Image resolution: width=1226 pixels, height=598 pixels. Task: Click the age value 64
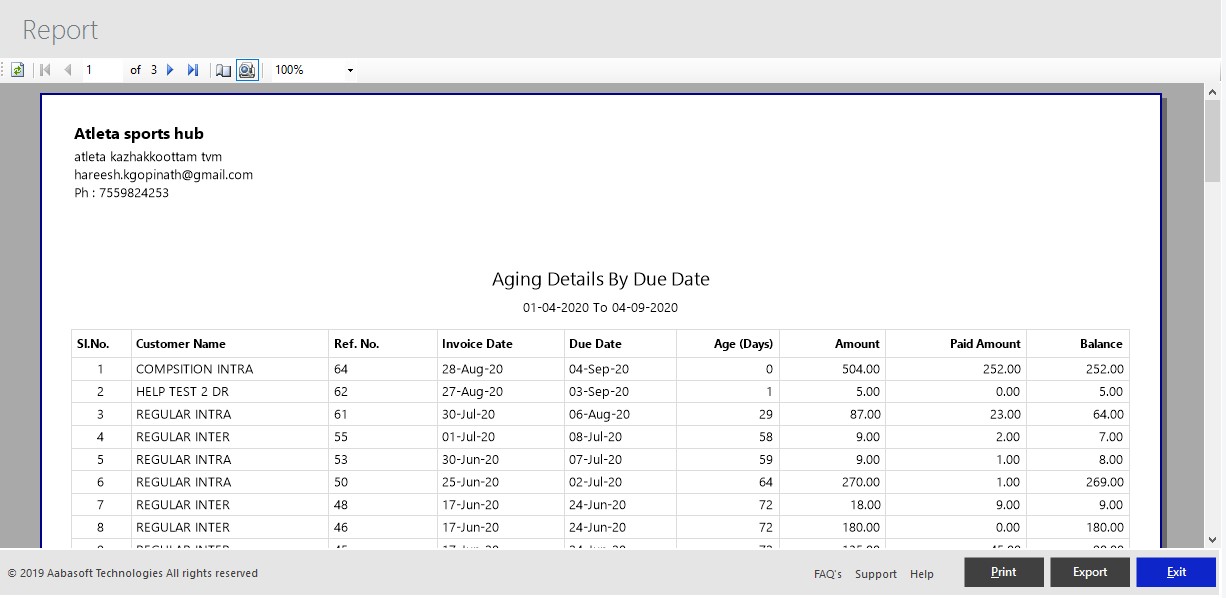pyautogui.click(x=766, y=482)
